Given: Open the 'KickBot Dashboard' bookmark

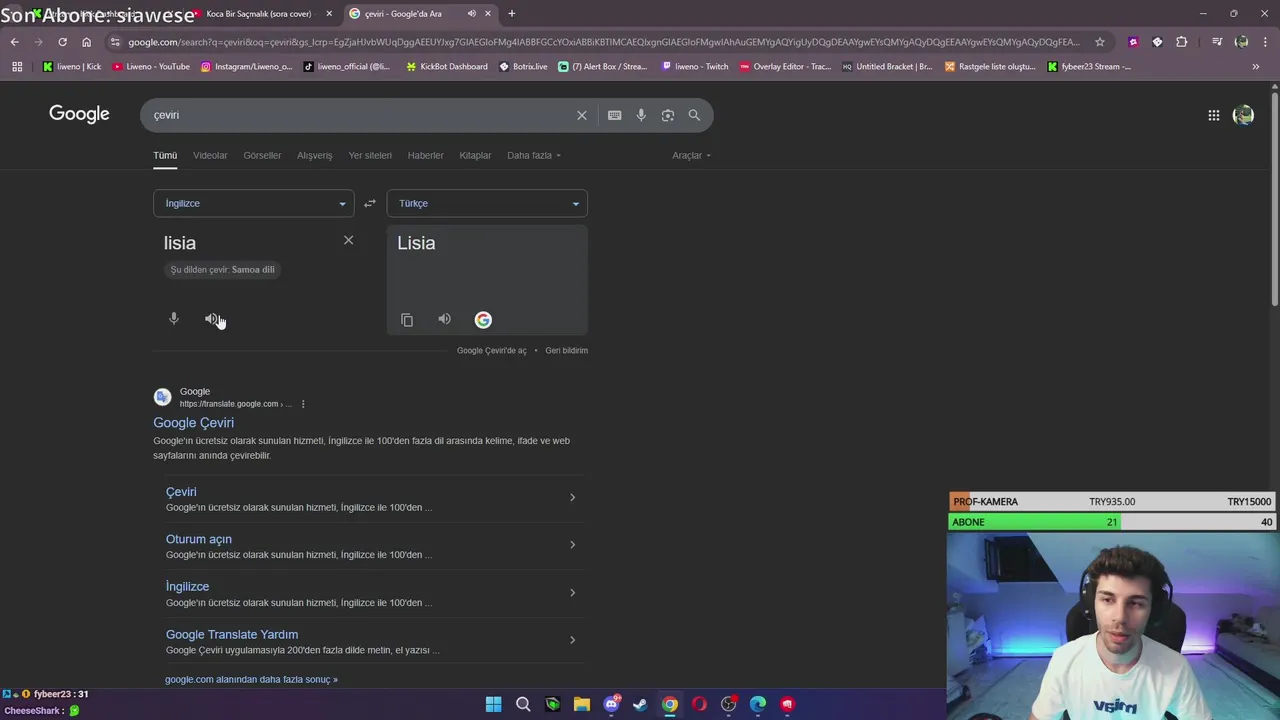Looking at the screenshot, I should tap(446, 67).
